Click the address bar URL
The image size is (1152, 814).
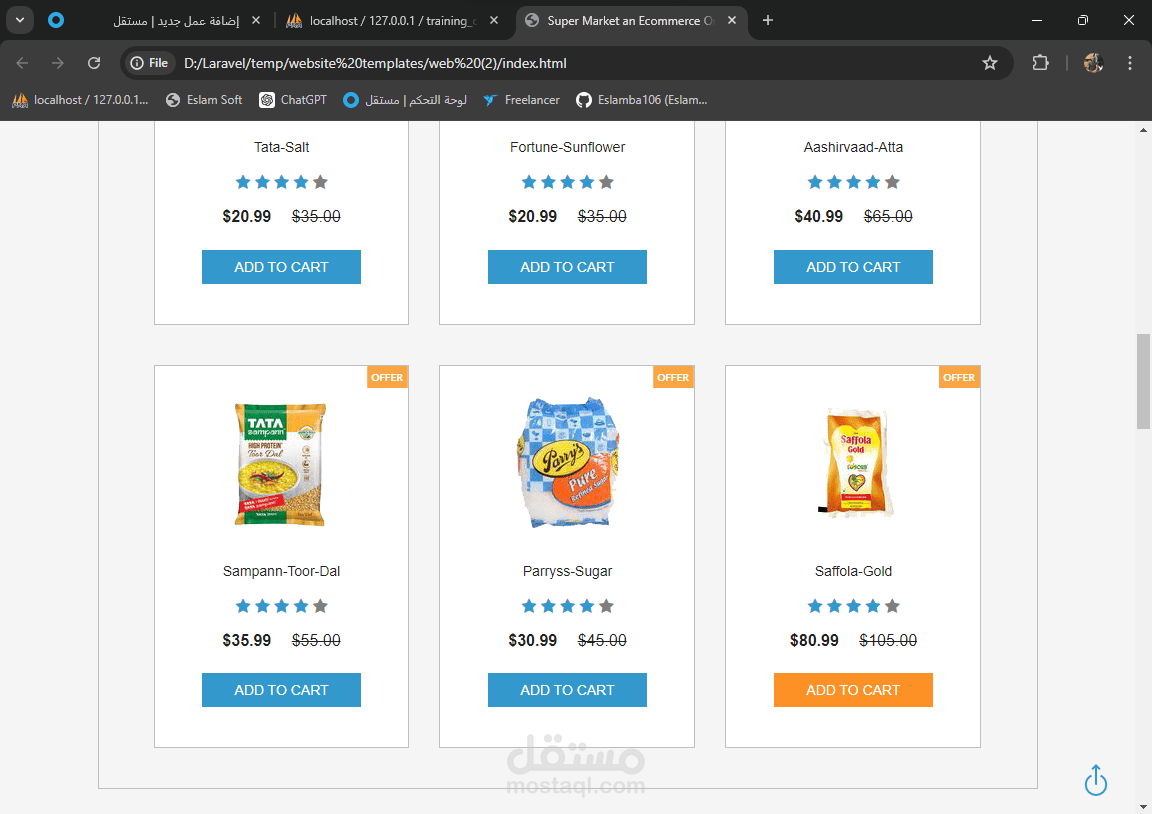[375, 63]
